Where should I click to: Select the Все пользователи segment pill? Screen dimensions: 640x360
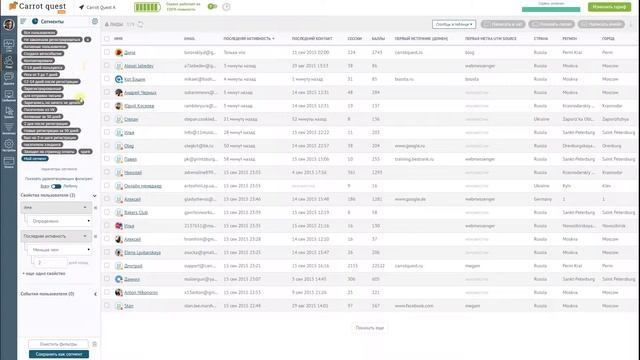[39, 33]
